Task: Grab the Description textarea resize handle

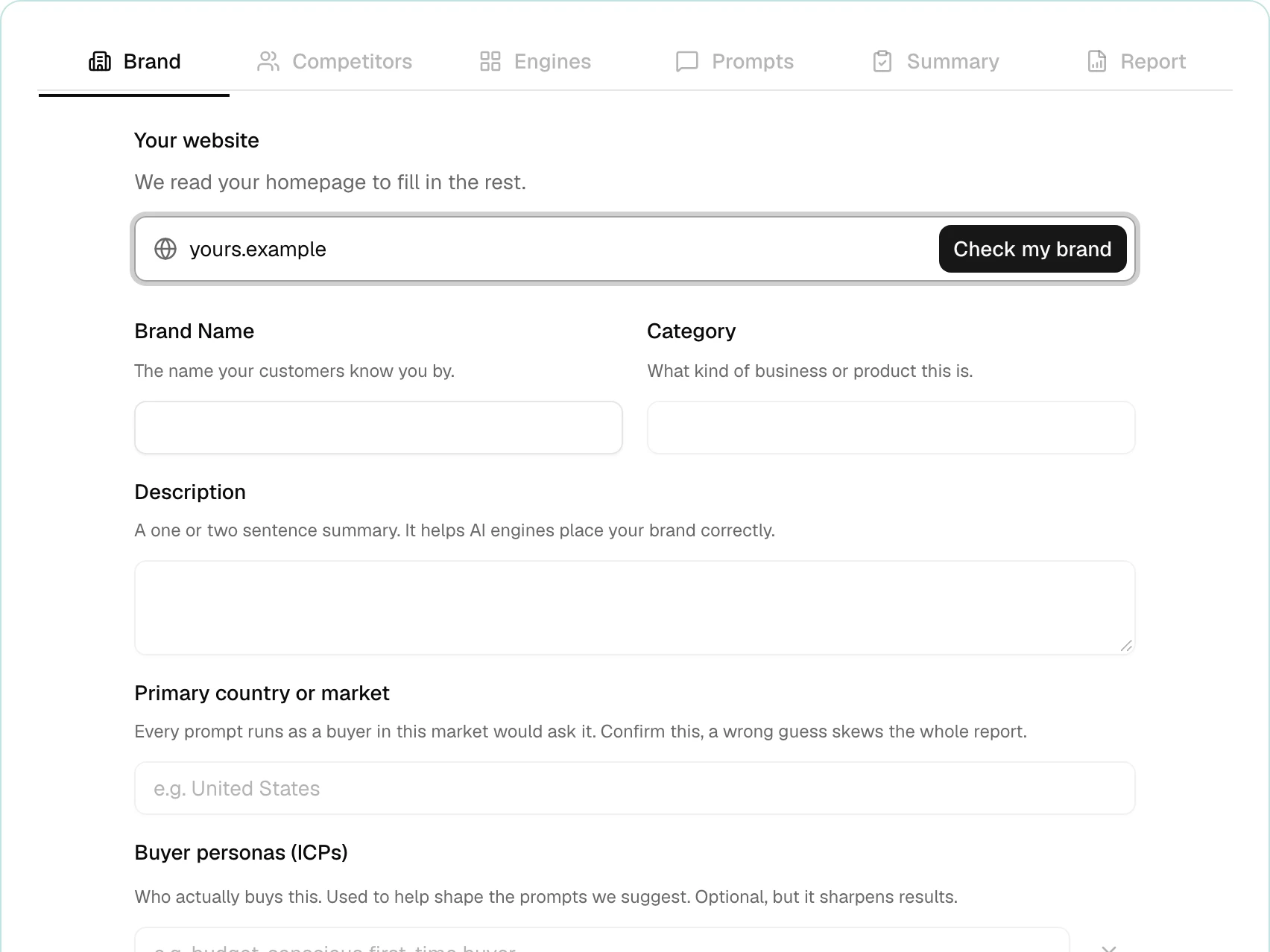Action: point(1126,646)
